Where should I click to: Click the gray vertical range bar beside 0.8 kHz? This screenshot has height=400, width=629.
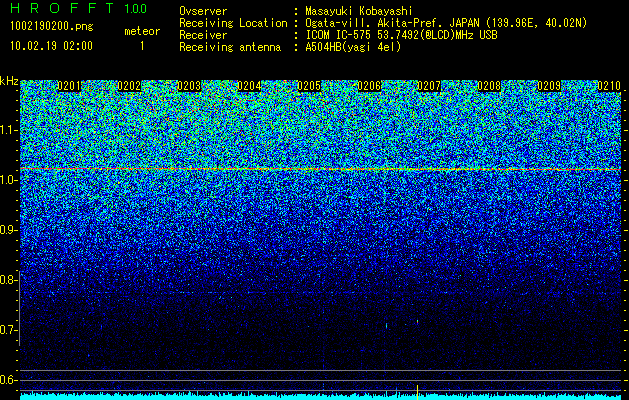(20, 308)
